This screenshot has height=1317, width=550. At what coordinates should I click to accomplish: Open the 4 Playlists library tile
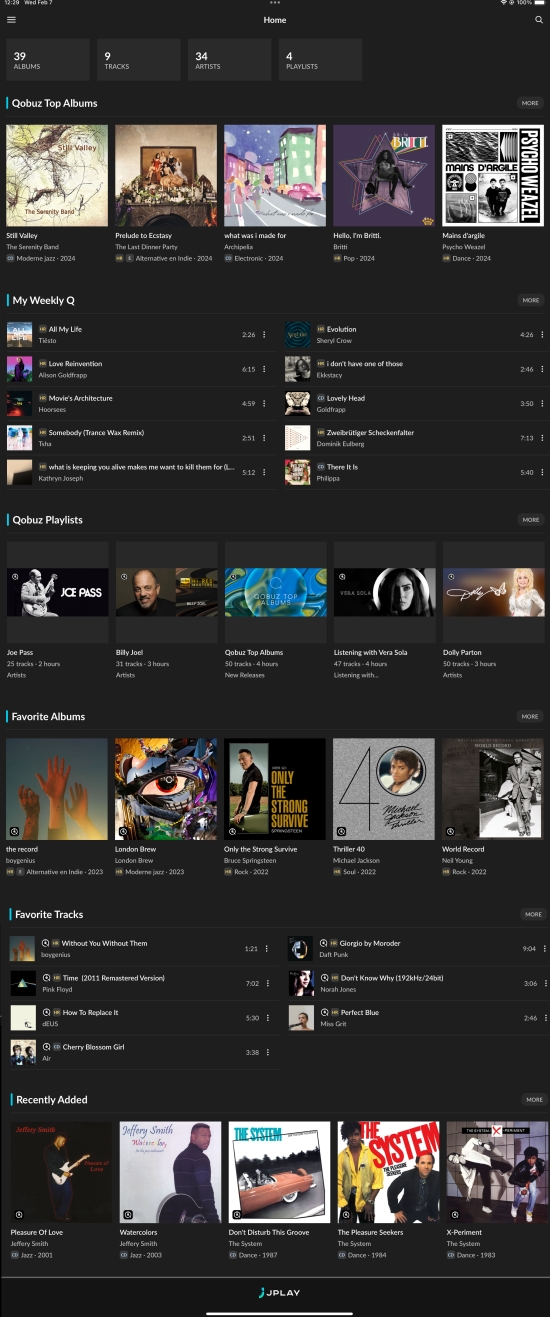[x=320, y=60]
